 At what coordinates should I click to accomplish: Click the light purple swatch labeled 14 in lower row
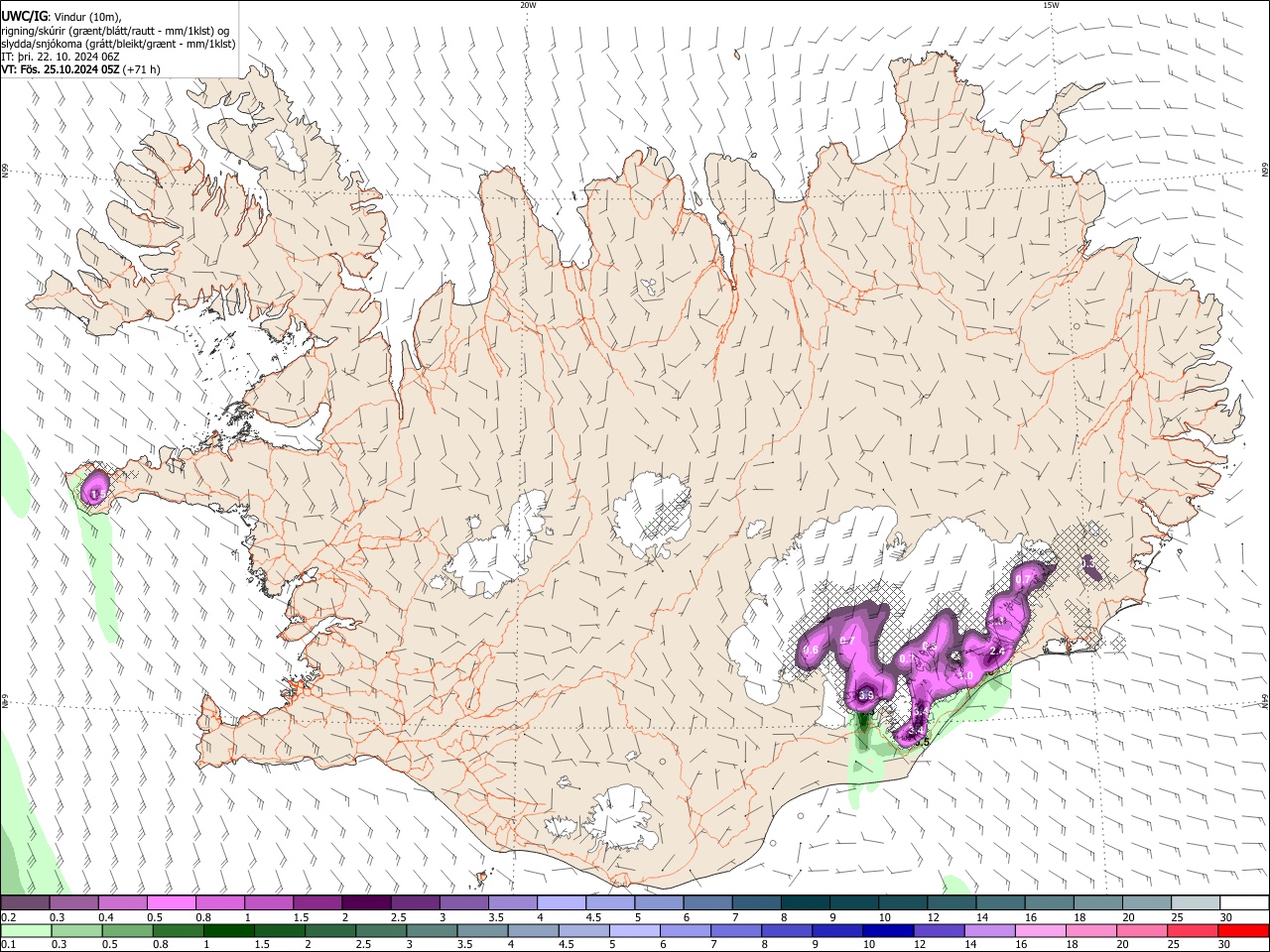(988, 931)
